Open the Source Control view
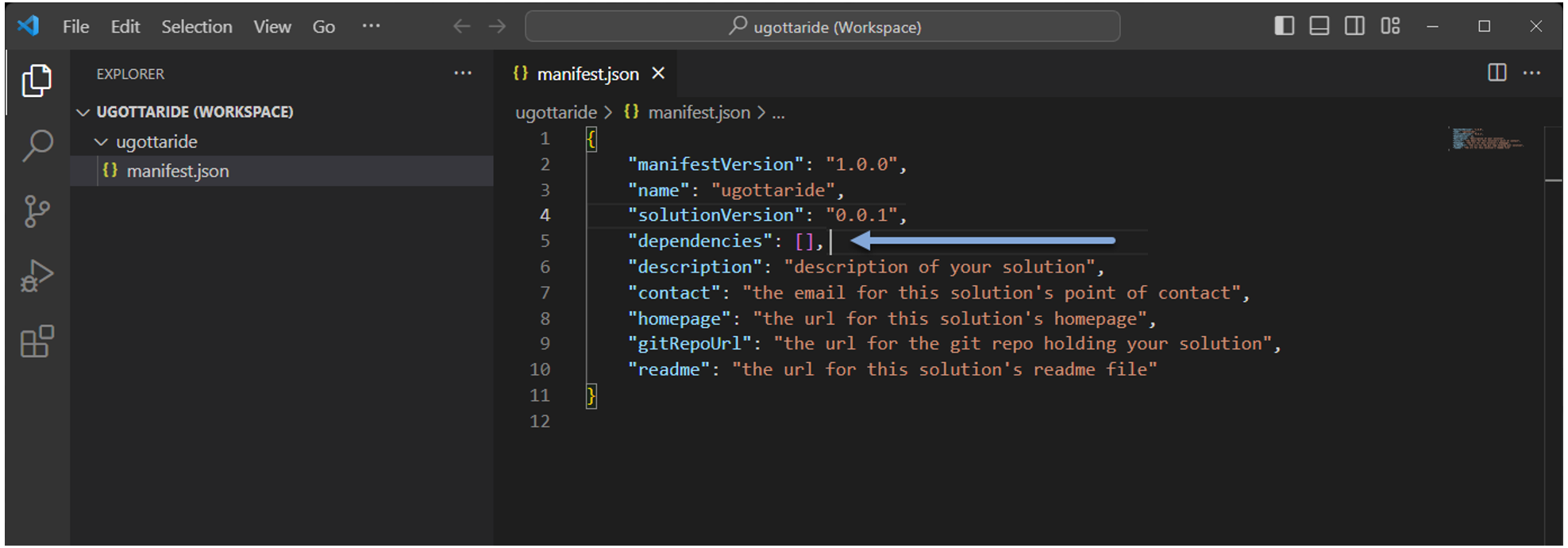The height and width of the screenshot is (548, 1568). click(37, 211)
